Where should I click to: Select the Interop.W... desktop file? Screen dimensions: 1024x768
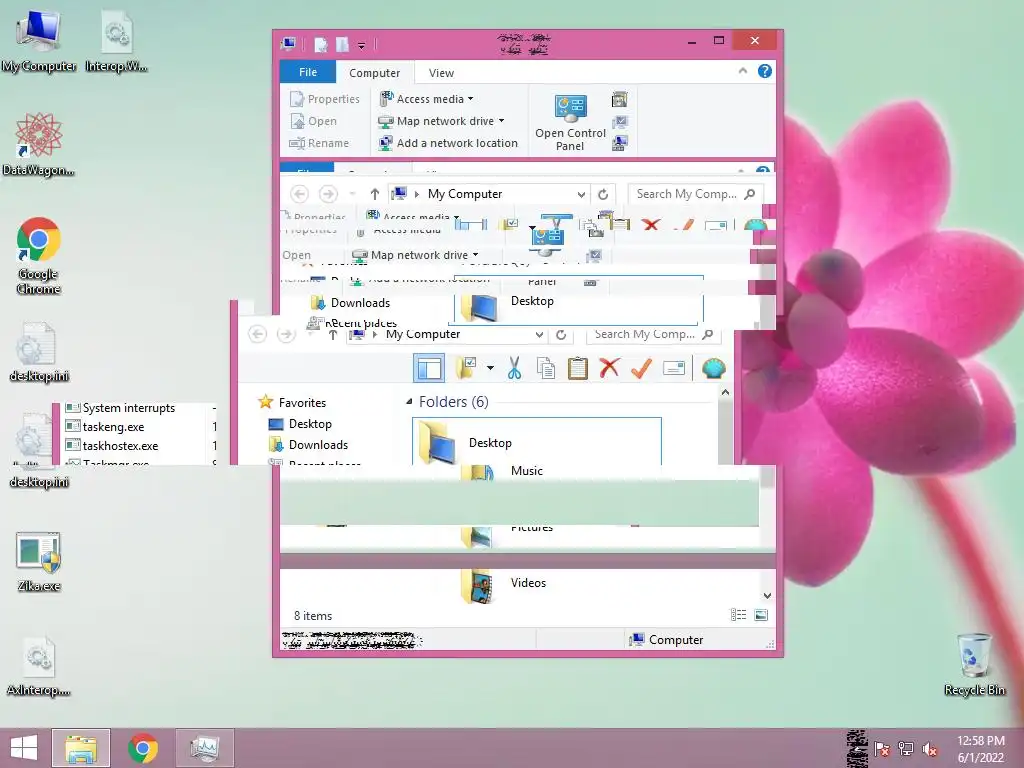pos(116,42)
